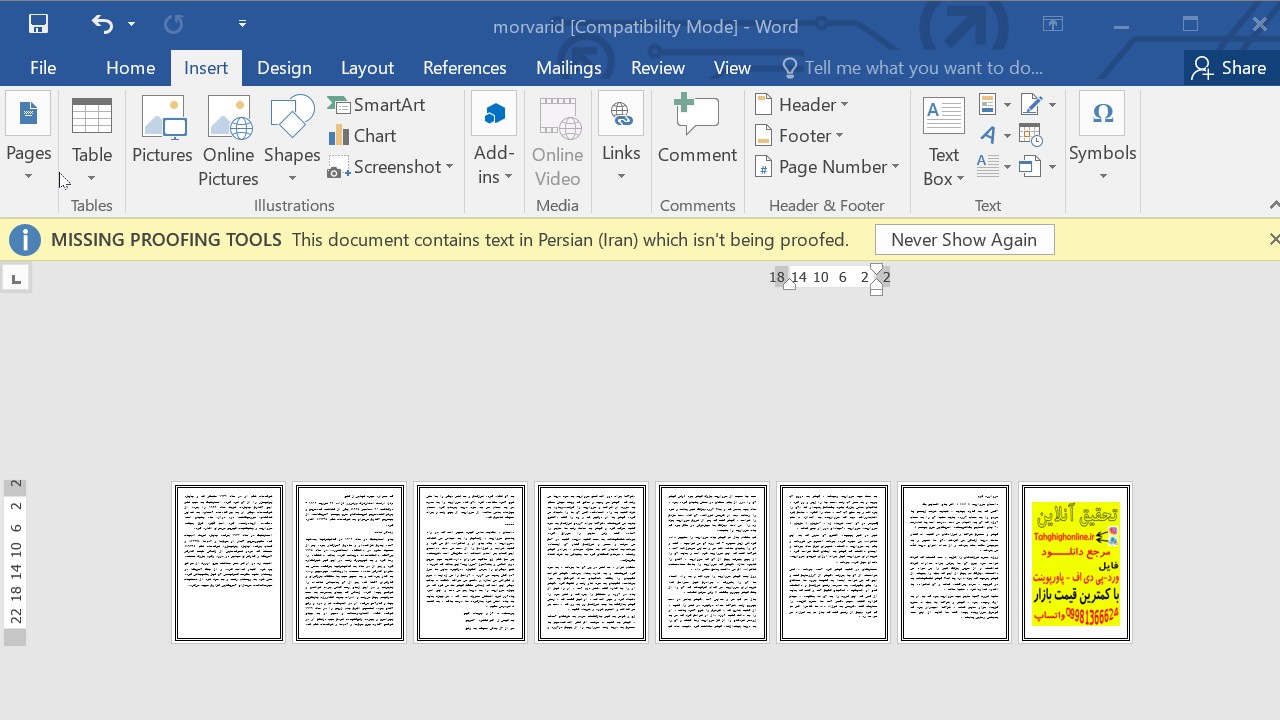Add a Drop Cap
Viewport: 1280px width, 720px height.
click(x=994, y=166)
